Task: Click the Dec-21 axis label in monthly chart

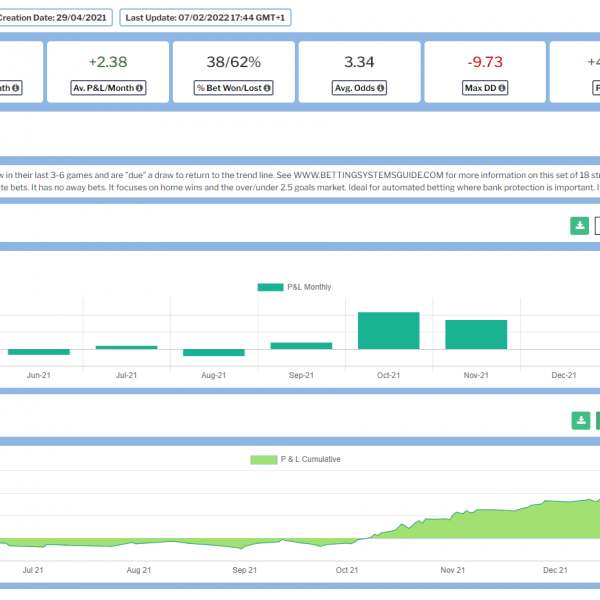Action: 564,375
